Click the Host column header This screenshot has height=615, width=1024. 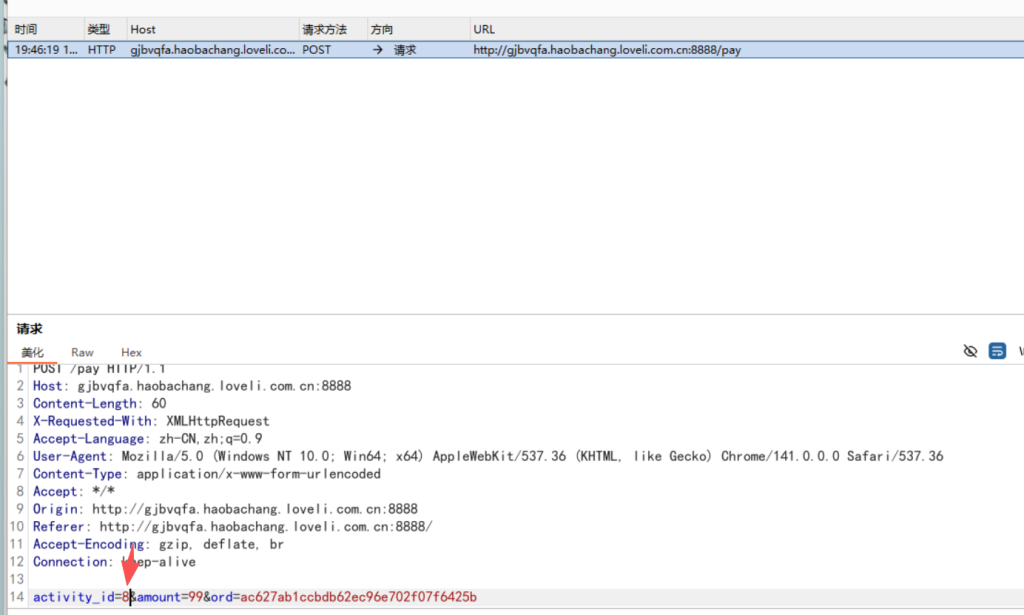point(143,30)
